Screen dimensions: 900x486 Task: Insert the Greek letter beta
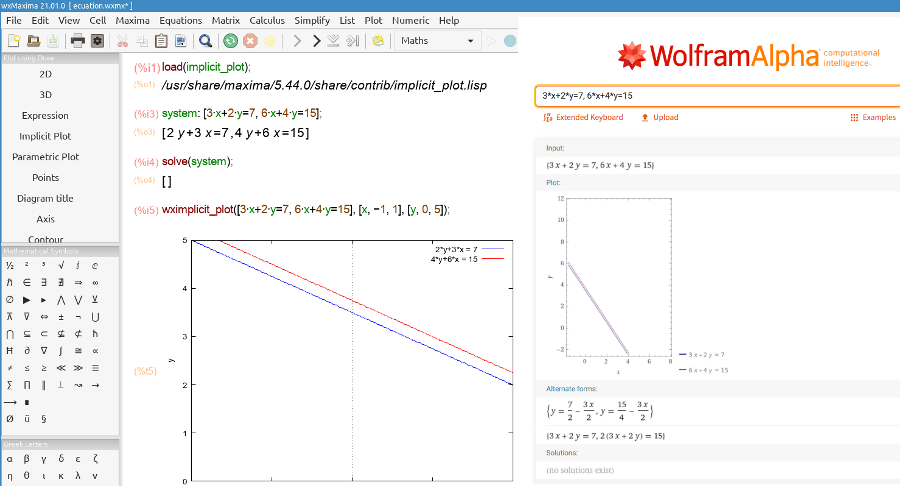coord(27,459)
